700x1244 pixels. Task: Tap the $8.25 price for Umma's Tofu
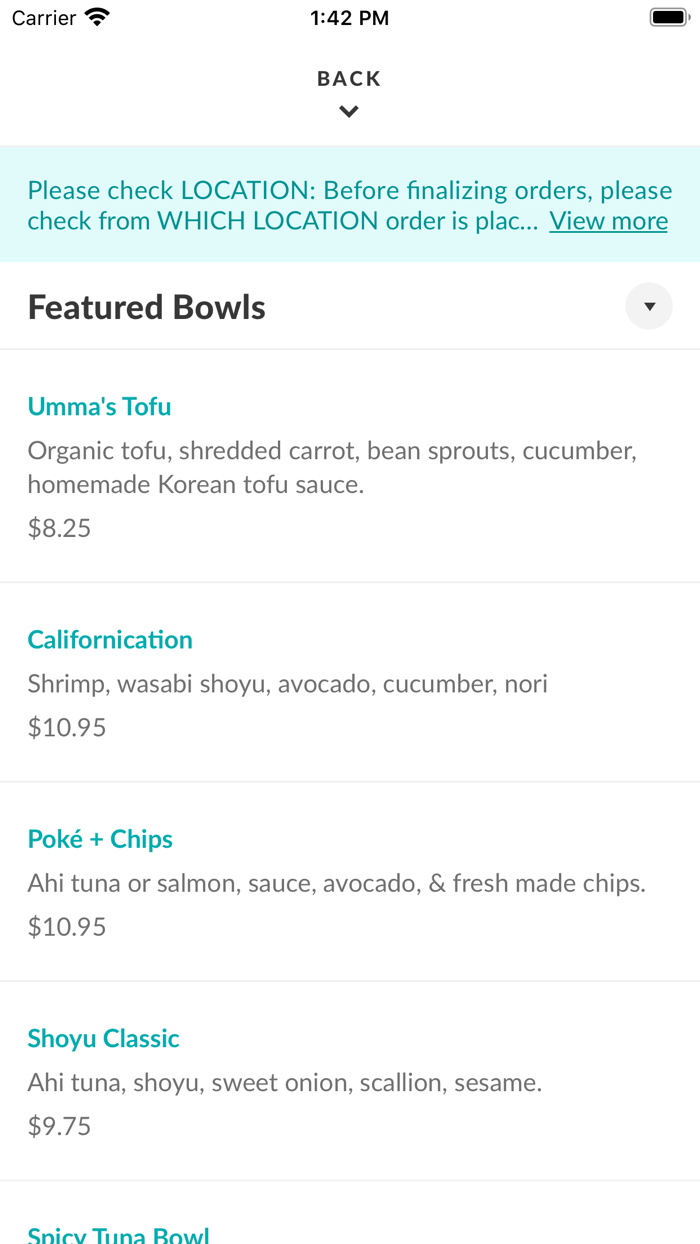click(x=59, y=527)
